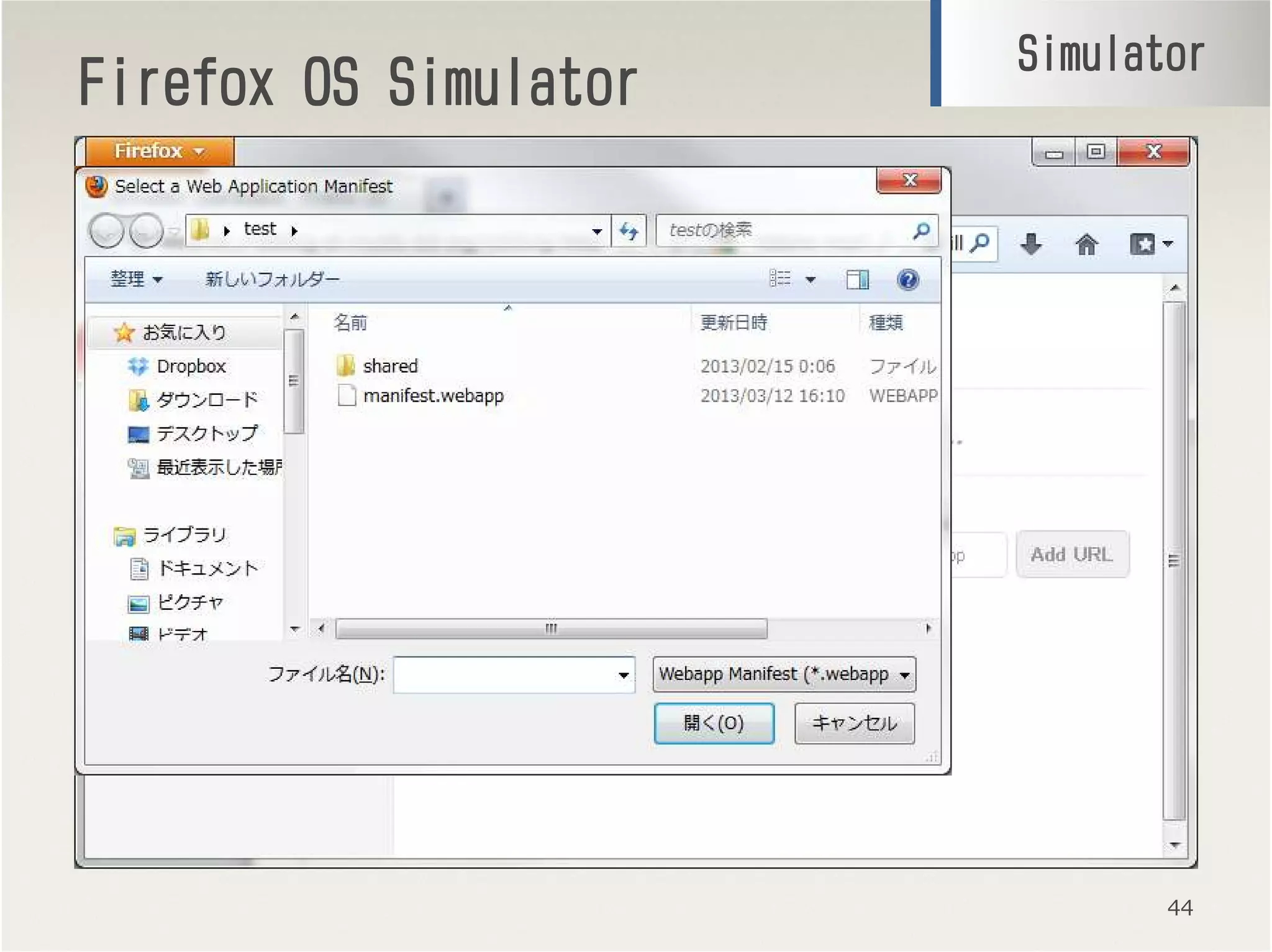Open recent pages dropdown beside navigation arrows
The width and height of the screenshot is (1272, 952).
pos(175,231)
